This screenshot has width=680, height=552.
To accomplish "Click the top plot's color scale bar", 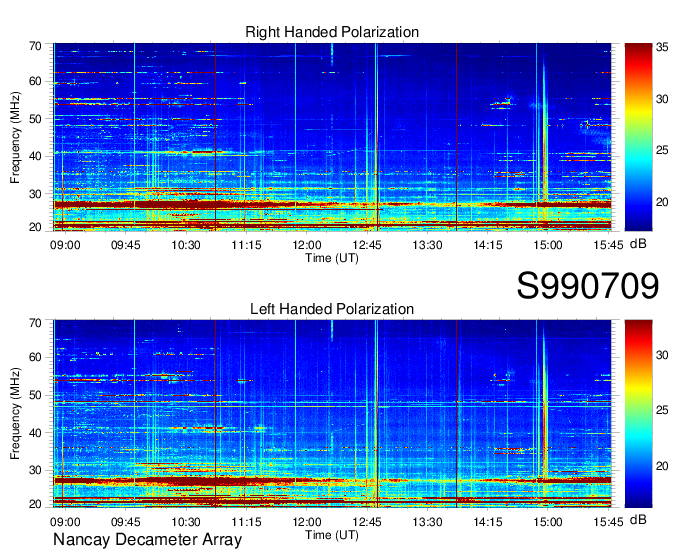I will [x=638, y=137].
